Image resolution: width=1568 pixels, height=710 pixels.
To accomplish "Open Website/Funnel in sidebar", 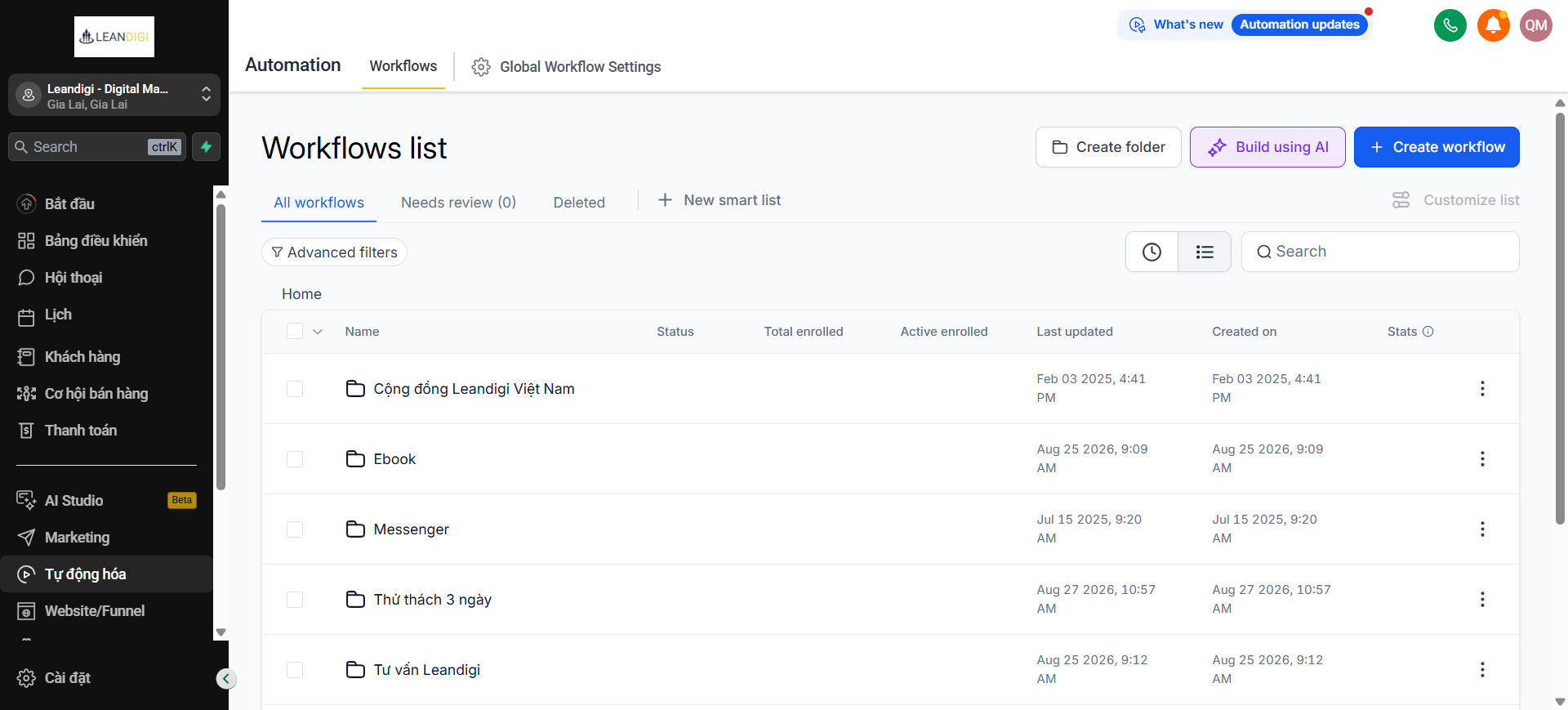I will (106, 611).
